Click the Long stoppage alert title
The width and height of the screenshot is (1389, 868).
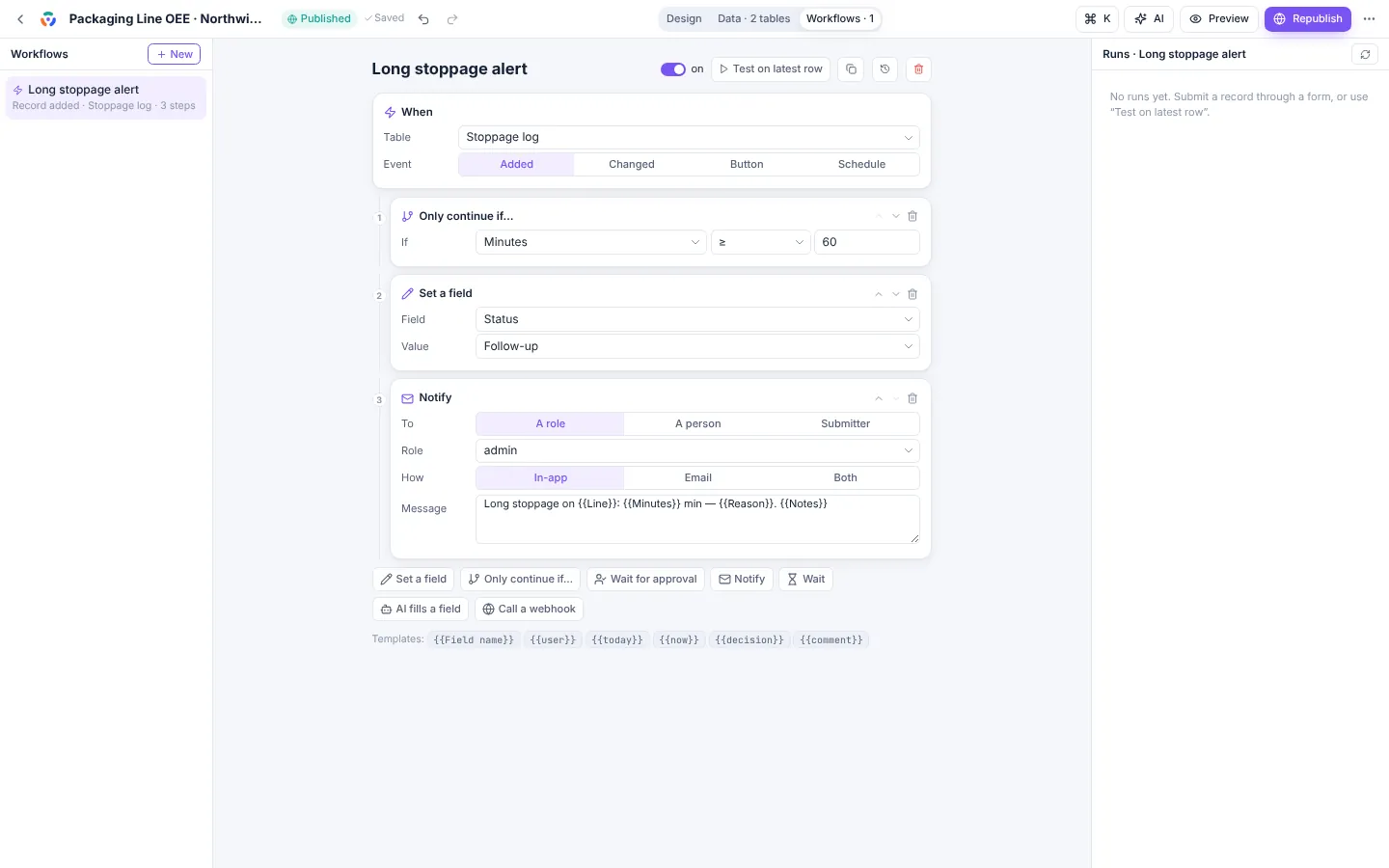(449, 68)
